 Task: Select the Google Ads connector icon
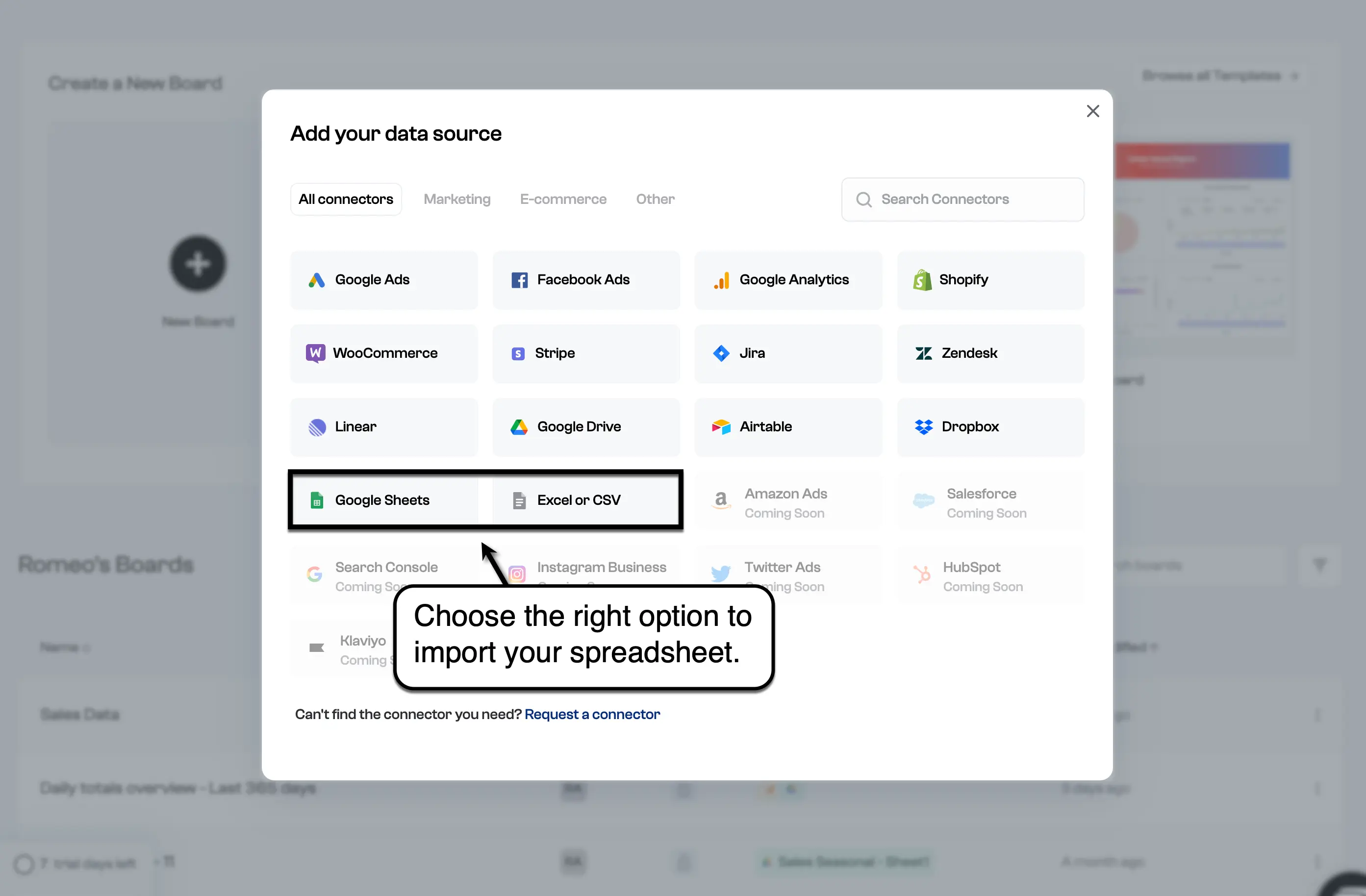316,280
